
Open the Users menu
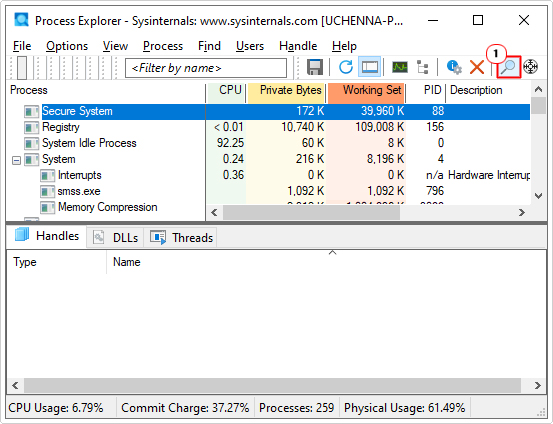(x=250, y=46)
